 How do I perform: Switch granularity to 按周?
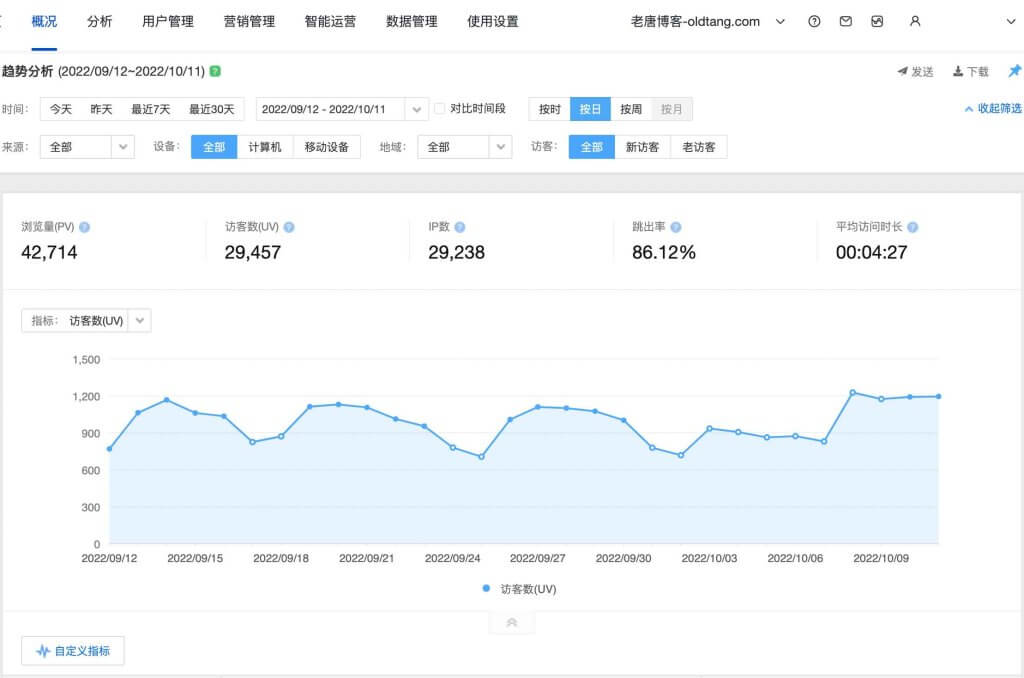click(630, 109)
